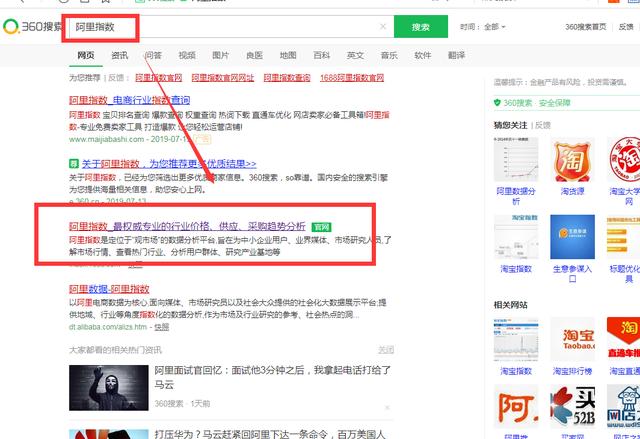Viewport: 640px width, 439px height.
Task: Click the green 官网 badge
Action: coord(322,227)
